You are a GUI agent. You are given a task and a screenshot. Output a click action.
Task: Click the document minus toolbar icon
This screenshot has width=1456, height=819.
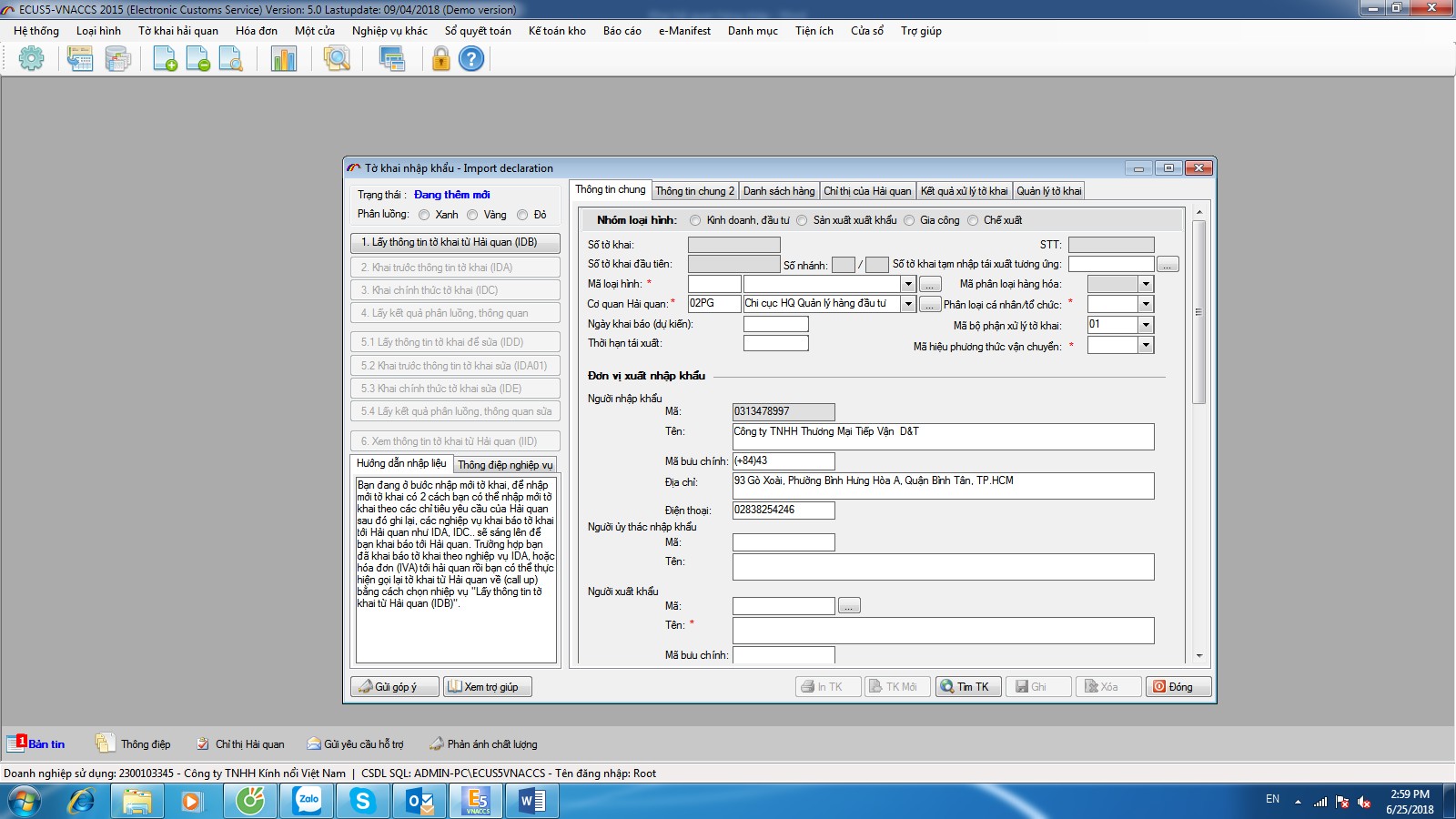tap(197, 59)
